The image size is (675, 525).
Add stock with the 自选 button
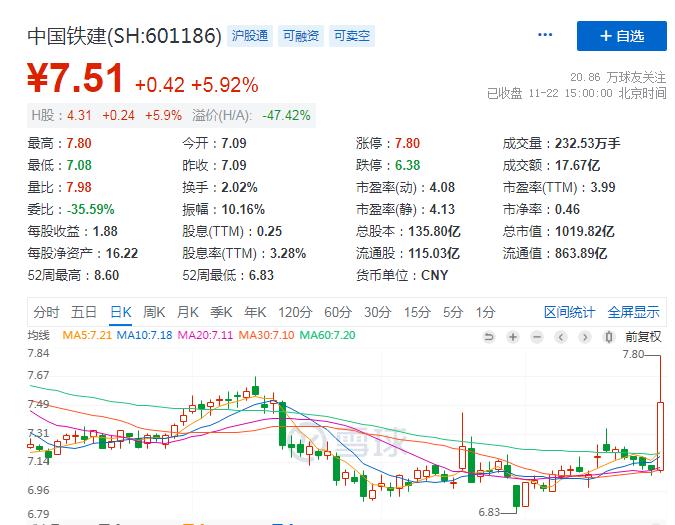tap(622, 36)
